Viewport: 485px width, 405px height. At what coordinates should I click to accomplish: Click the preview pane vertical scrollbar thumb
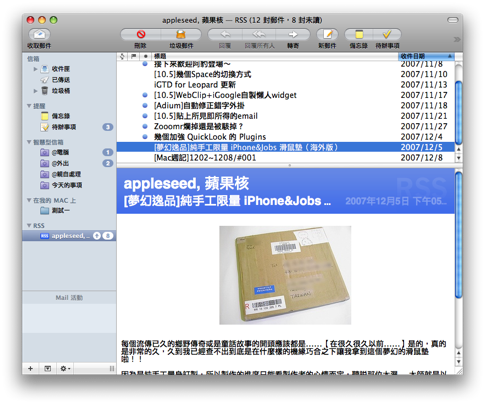click(459, 234)
